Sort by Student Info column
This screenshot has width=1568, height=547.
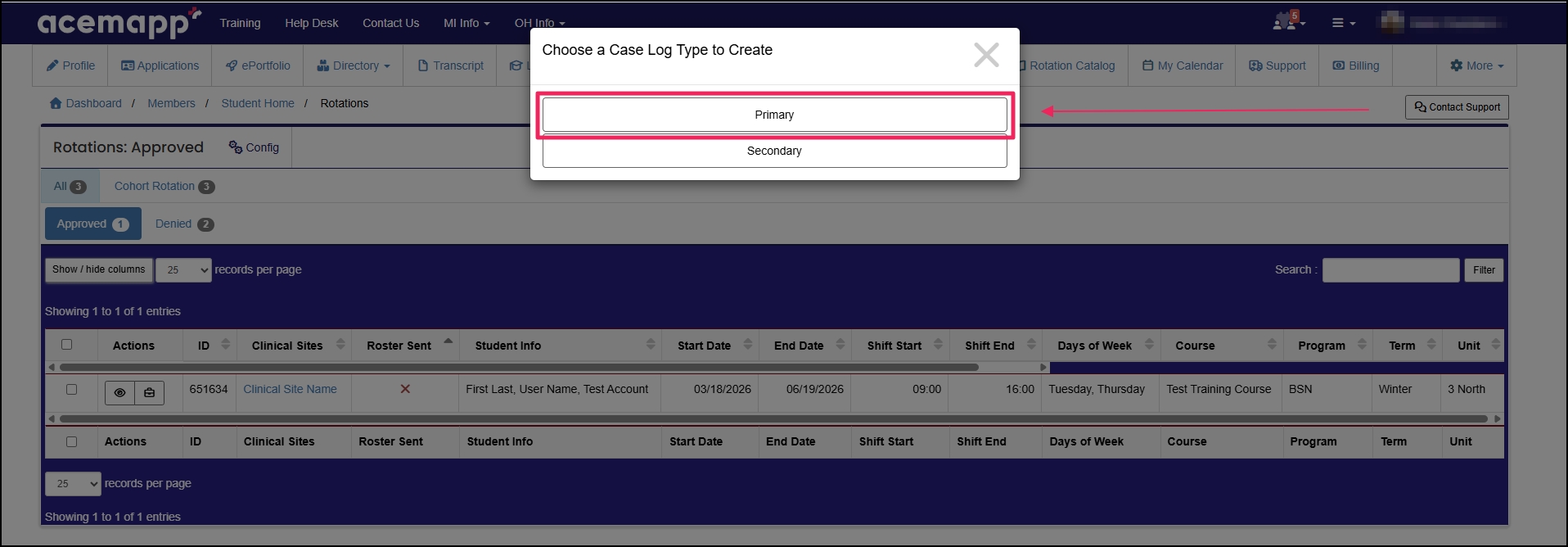pyautogui.click(x=651, y=345)
